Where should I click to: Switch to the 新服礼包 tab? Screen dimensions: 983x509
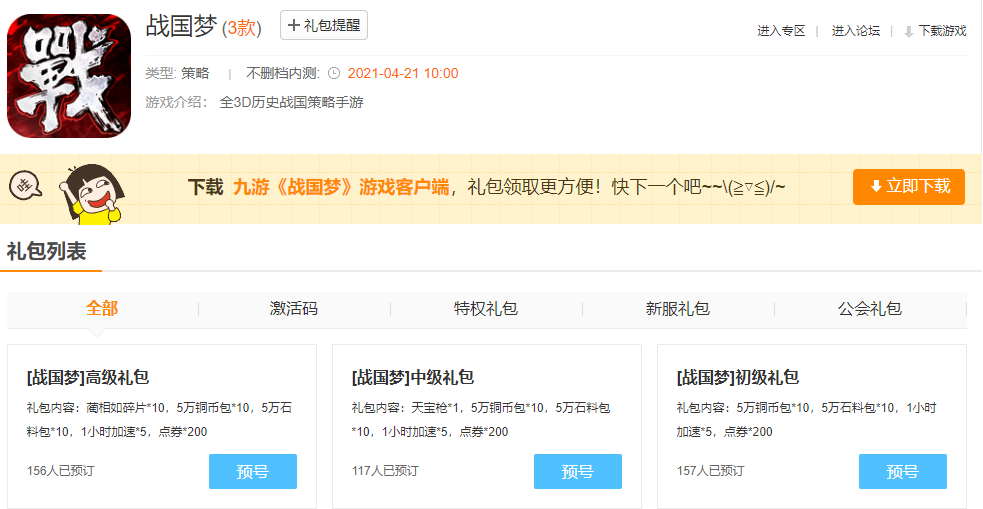coord(678,308)
